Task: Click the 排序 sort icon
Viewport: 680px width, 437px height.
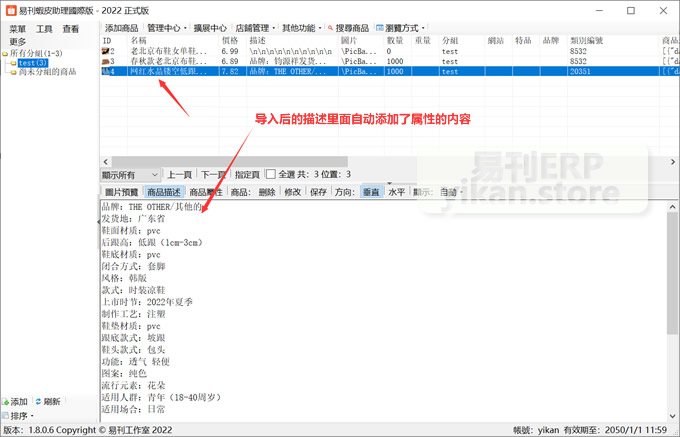Action: click(6, 416)
